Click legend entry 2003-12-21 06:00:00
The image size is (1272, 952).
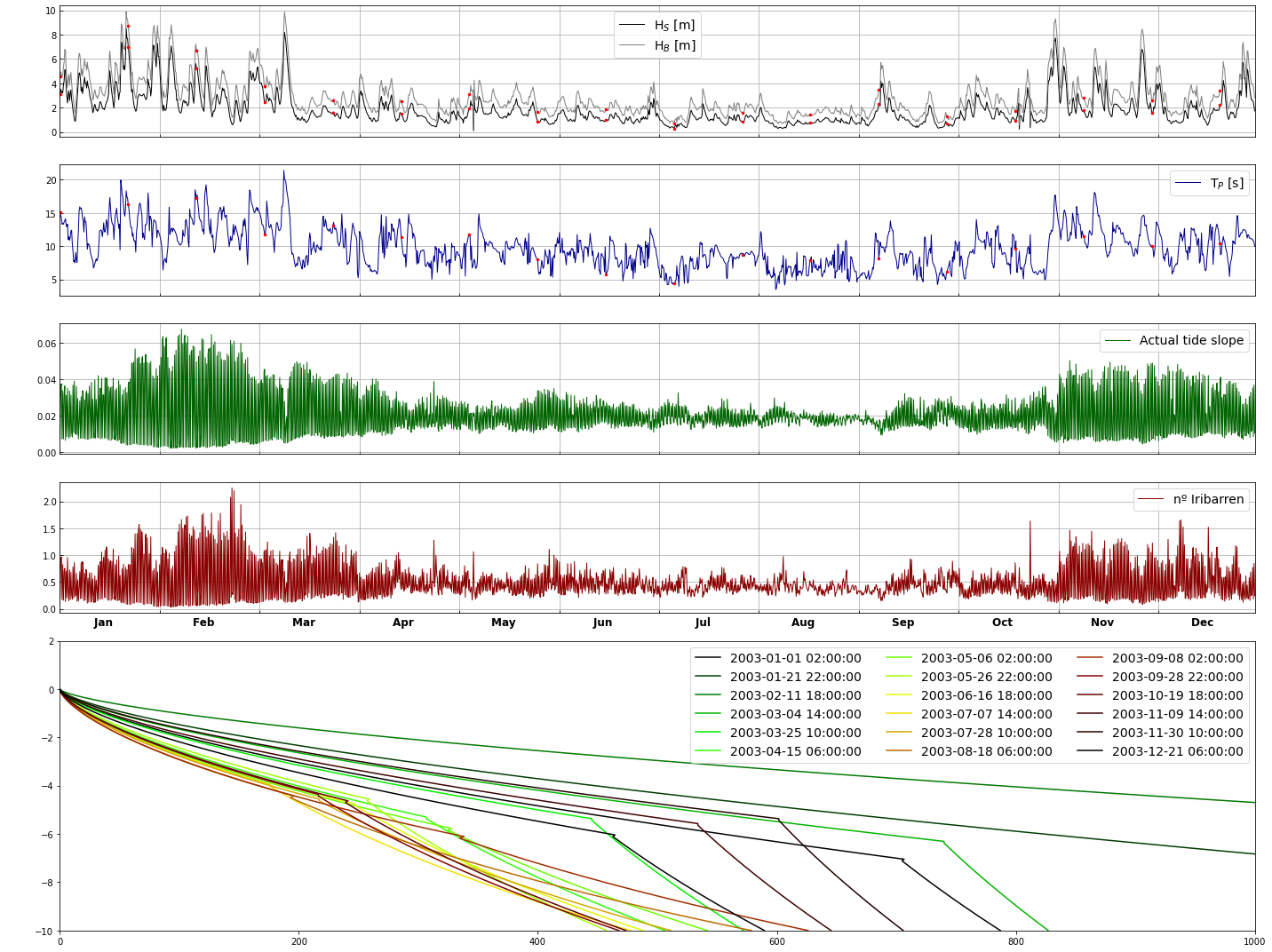(x=1177, y=752)
